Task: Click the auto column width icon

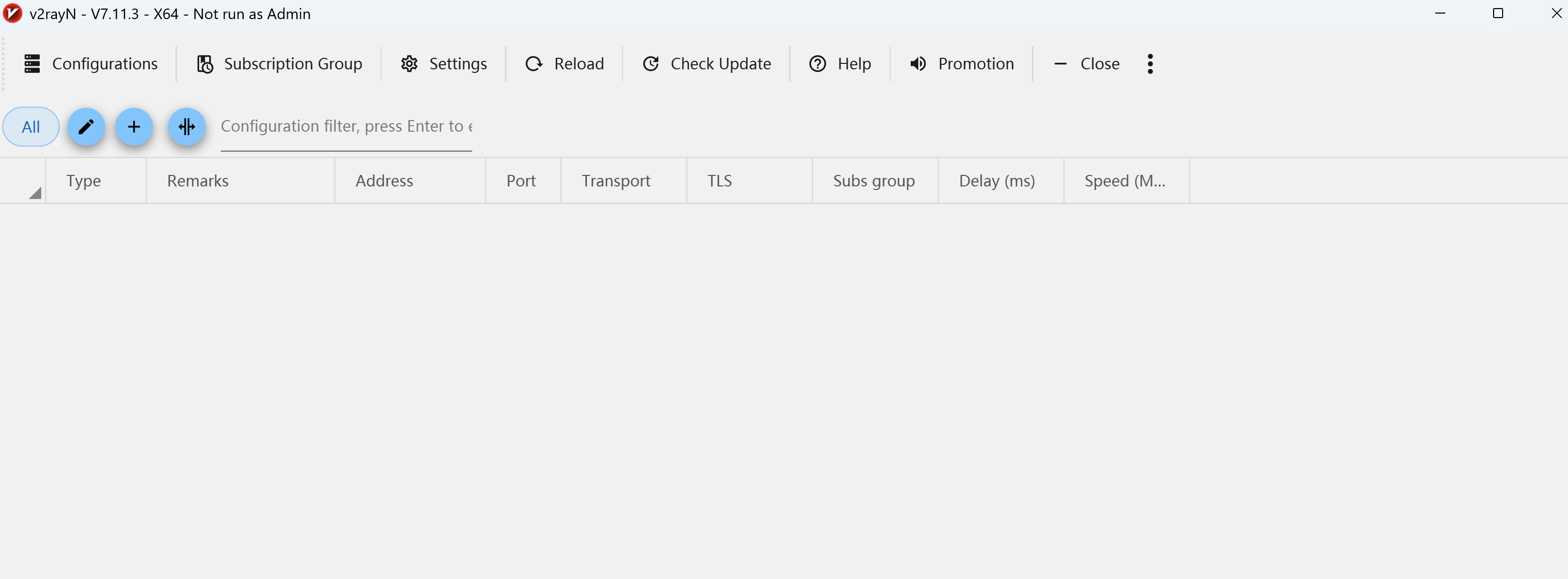Action: click(x=186, y=127)
